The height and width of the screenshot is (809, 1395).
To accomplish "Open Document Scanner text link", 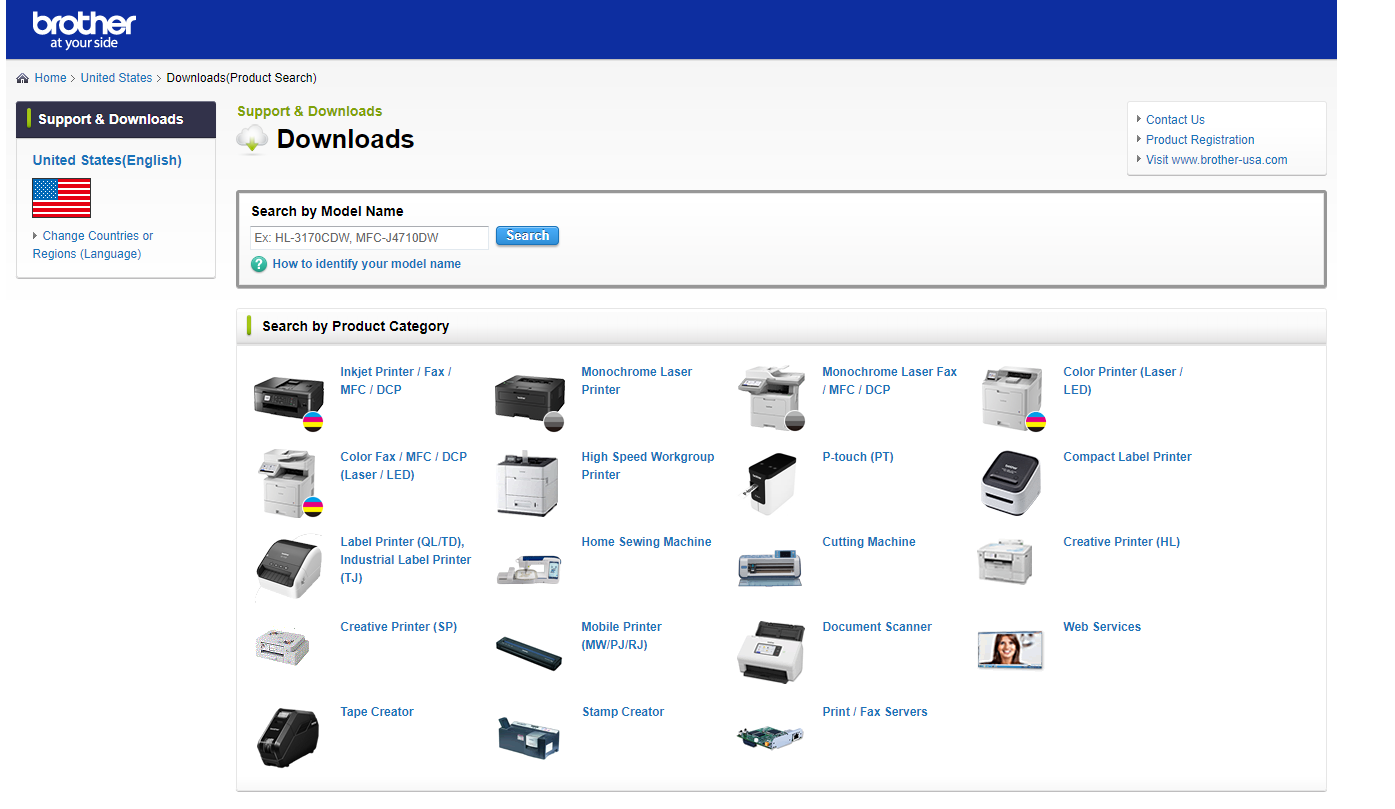I will 877,627.
